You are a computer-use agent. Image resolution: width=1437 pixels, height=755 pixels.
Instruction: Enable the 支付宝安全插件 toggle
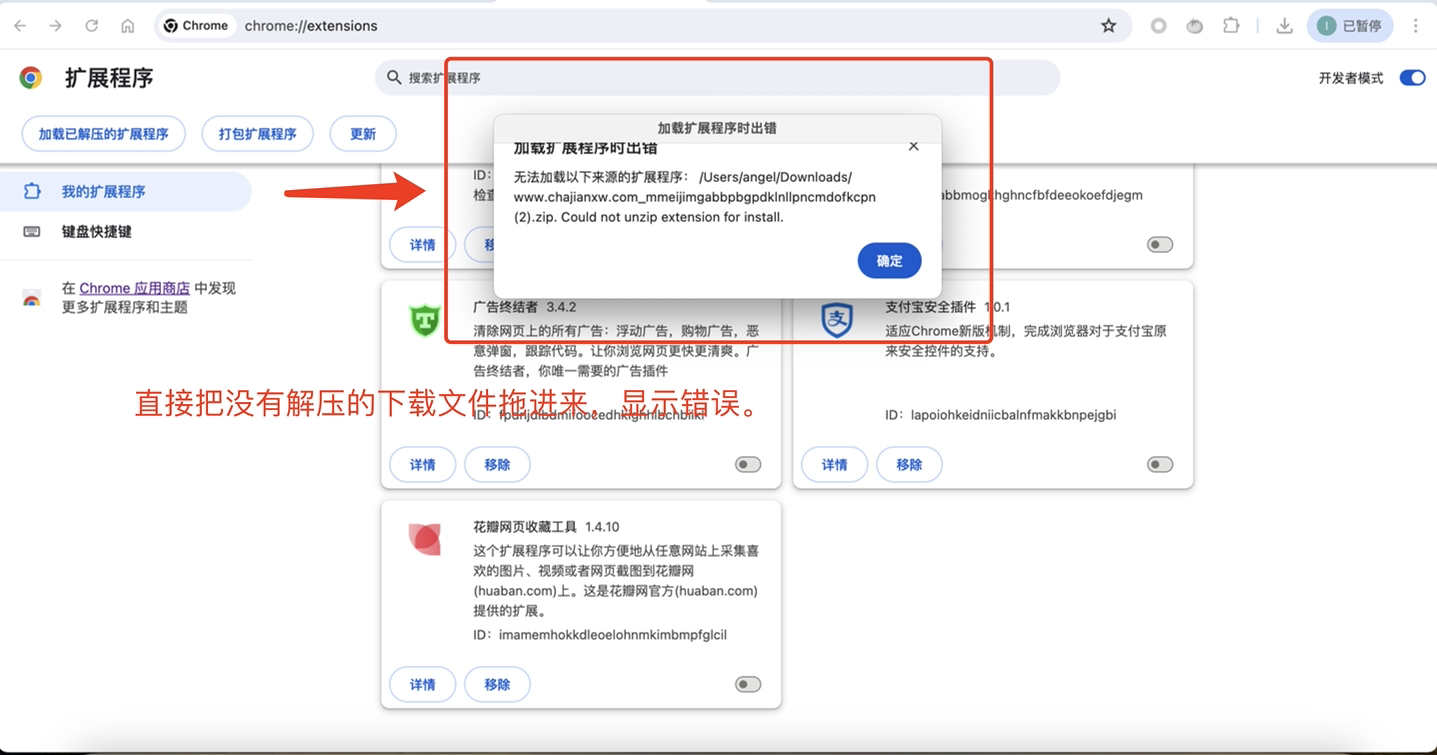1160,465
